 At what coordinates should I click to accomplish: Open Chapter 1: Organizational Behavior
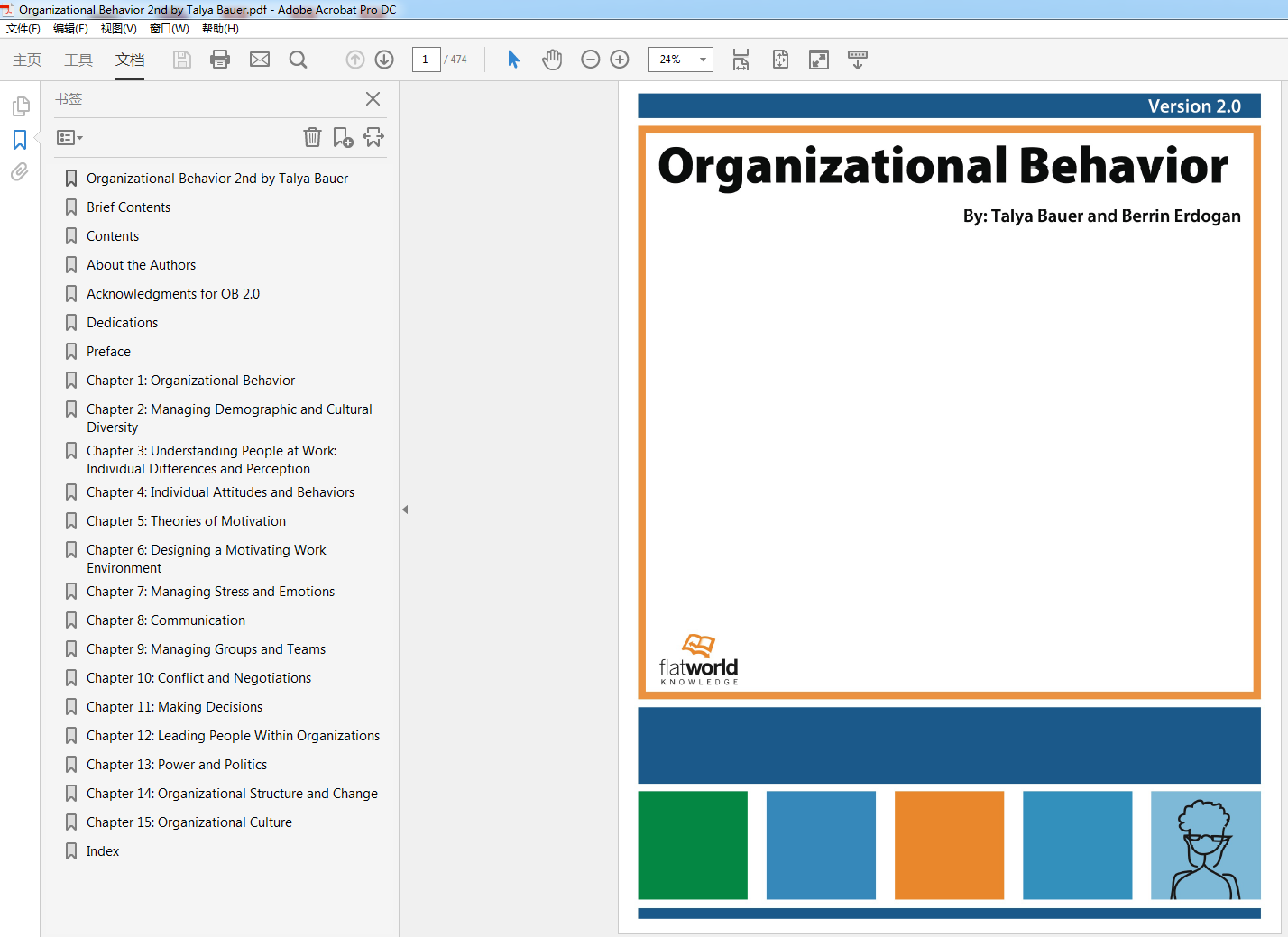[190, 381]
